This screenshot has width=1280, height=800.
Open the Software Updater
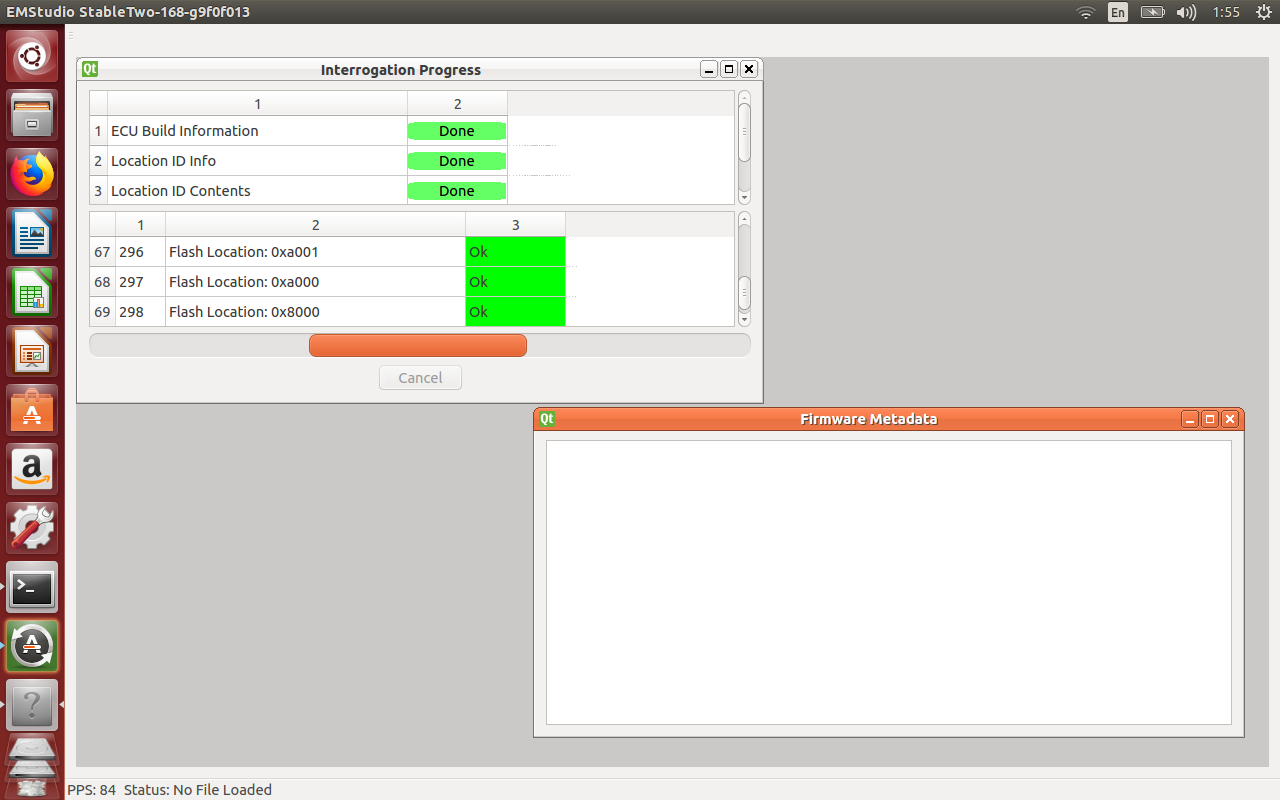click(x=32, y=646)
